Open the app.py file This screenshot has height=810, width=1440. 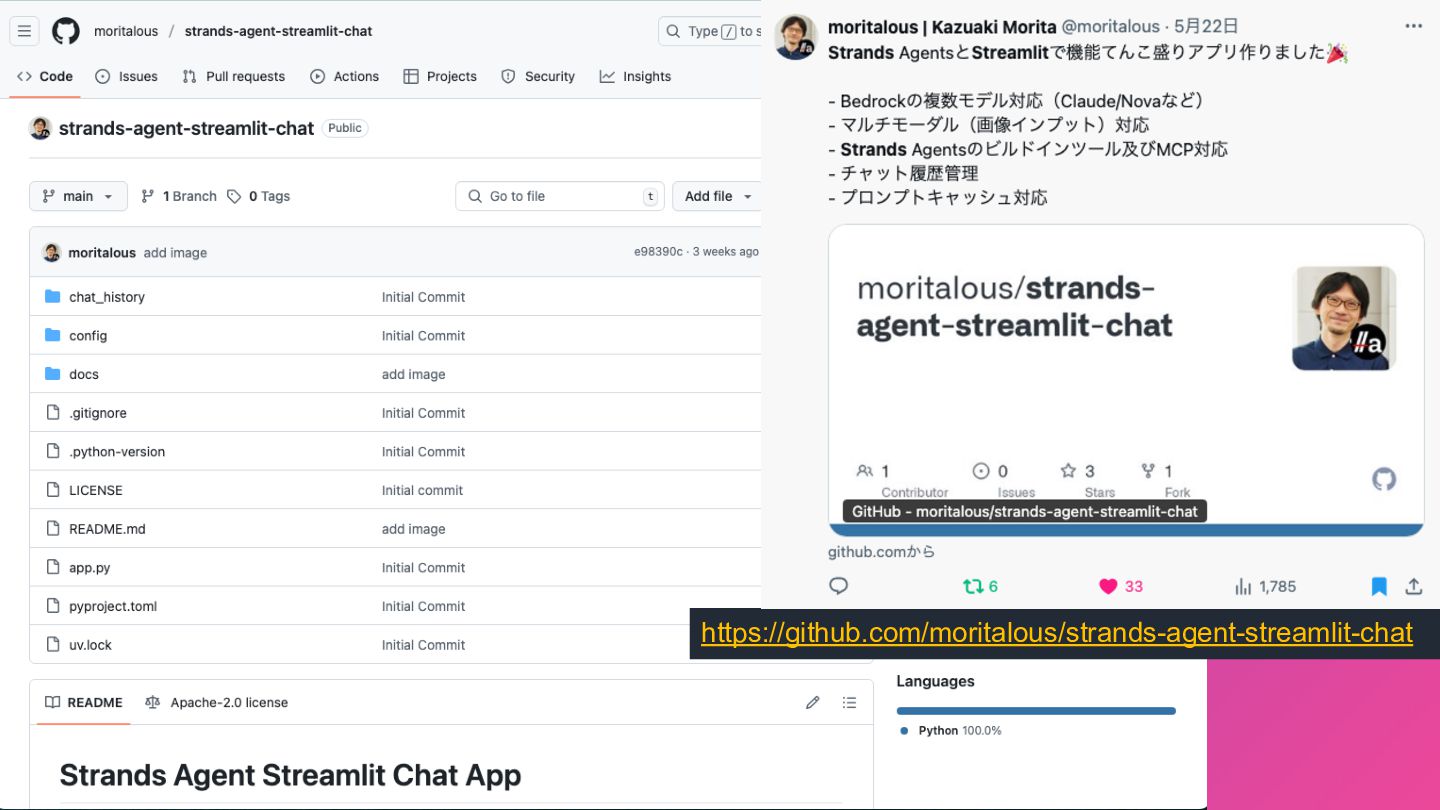pyautogui.click(x=90, y=568)
